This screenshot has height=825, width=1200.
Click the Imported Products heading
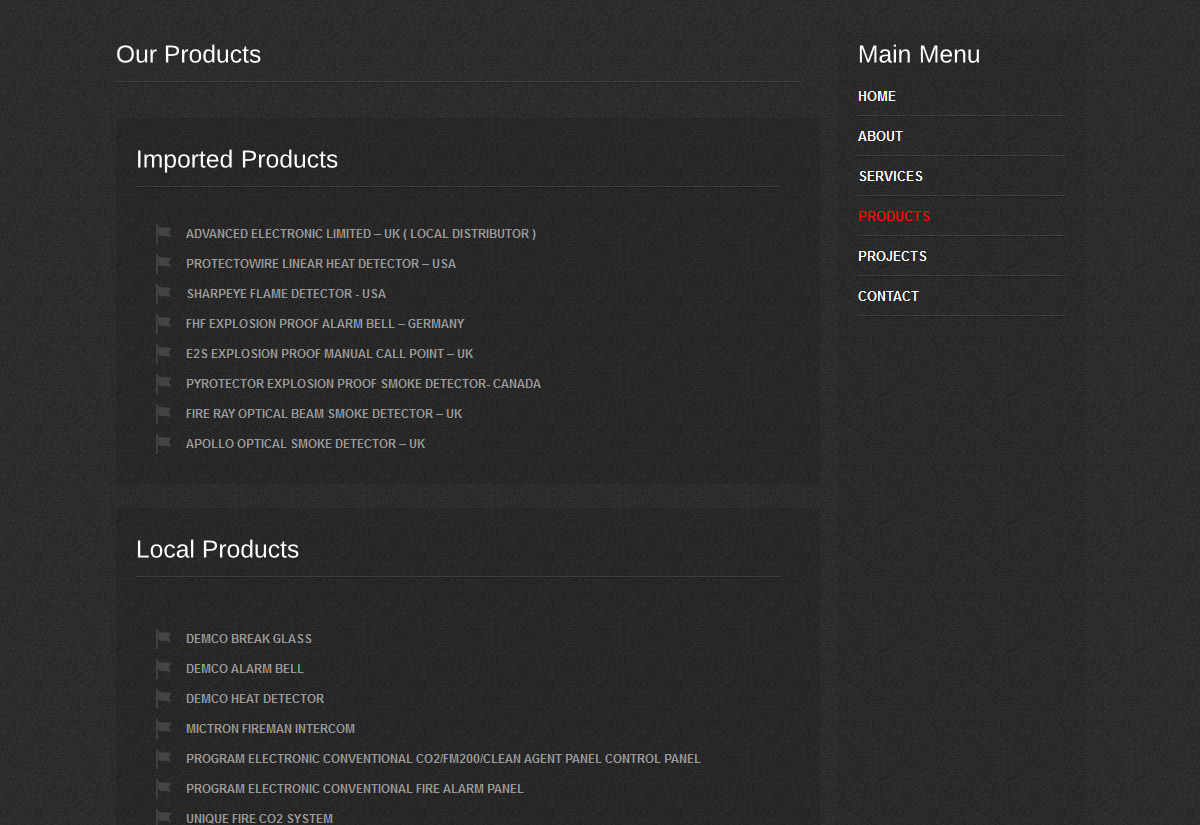click(237, 160)
